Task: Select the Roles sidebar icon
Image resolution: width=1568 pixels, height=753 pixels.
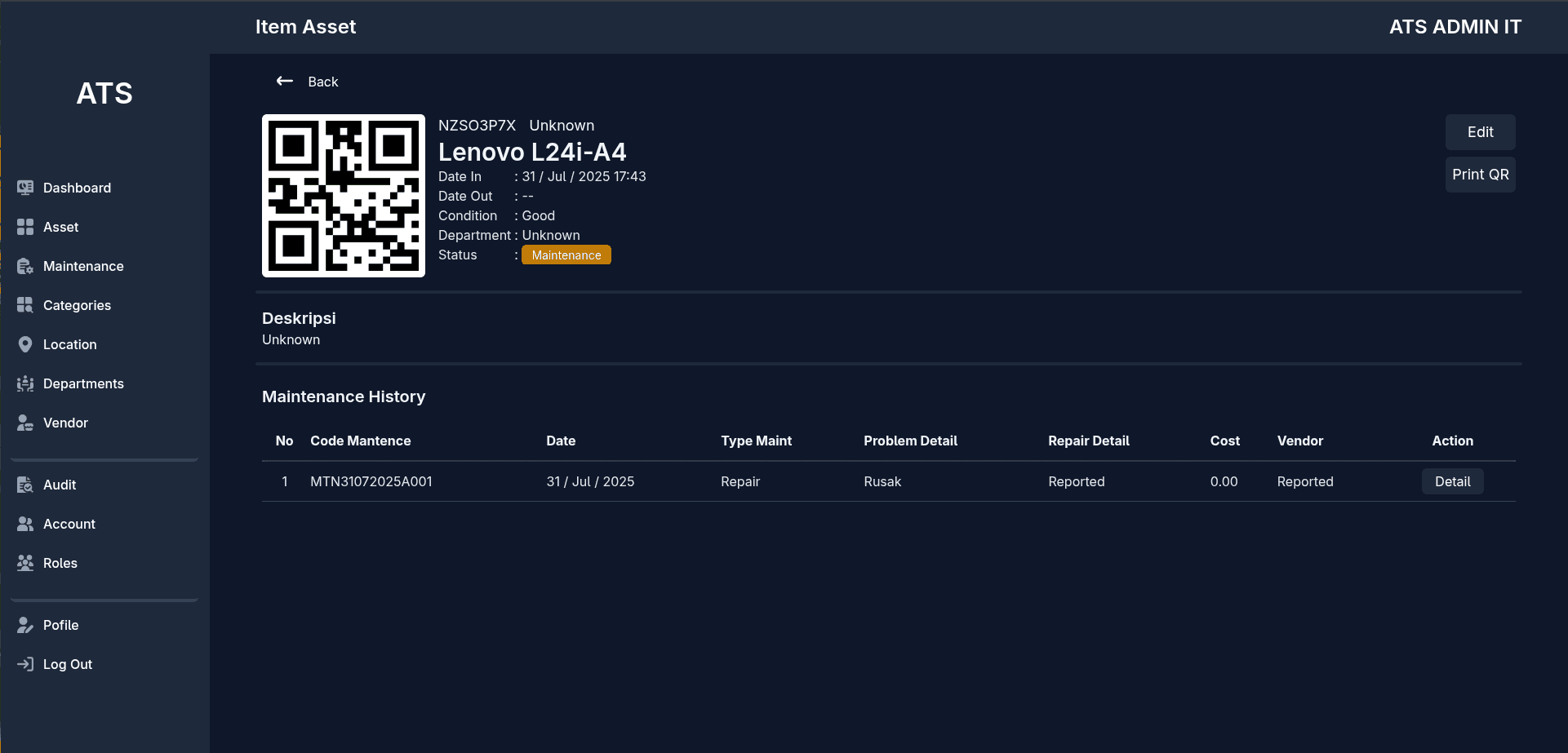Action: [25, 563]
